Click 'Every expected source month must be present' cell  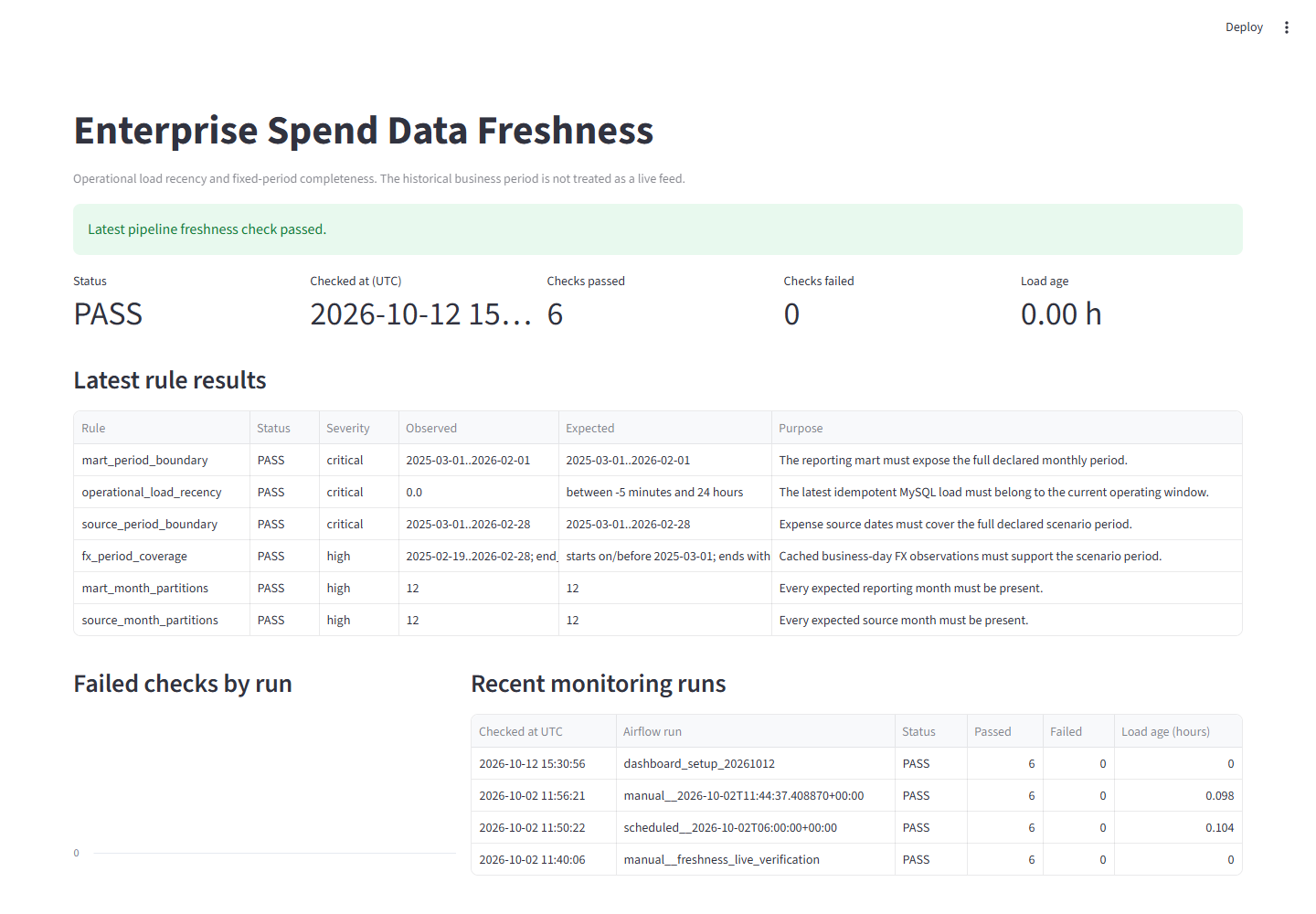coord(1007,620)
